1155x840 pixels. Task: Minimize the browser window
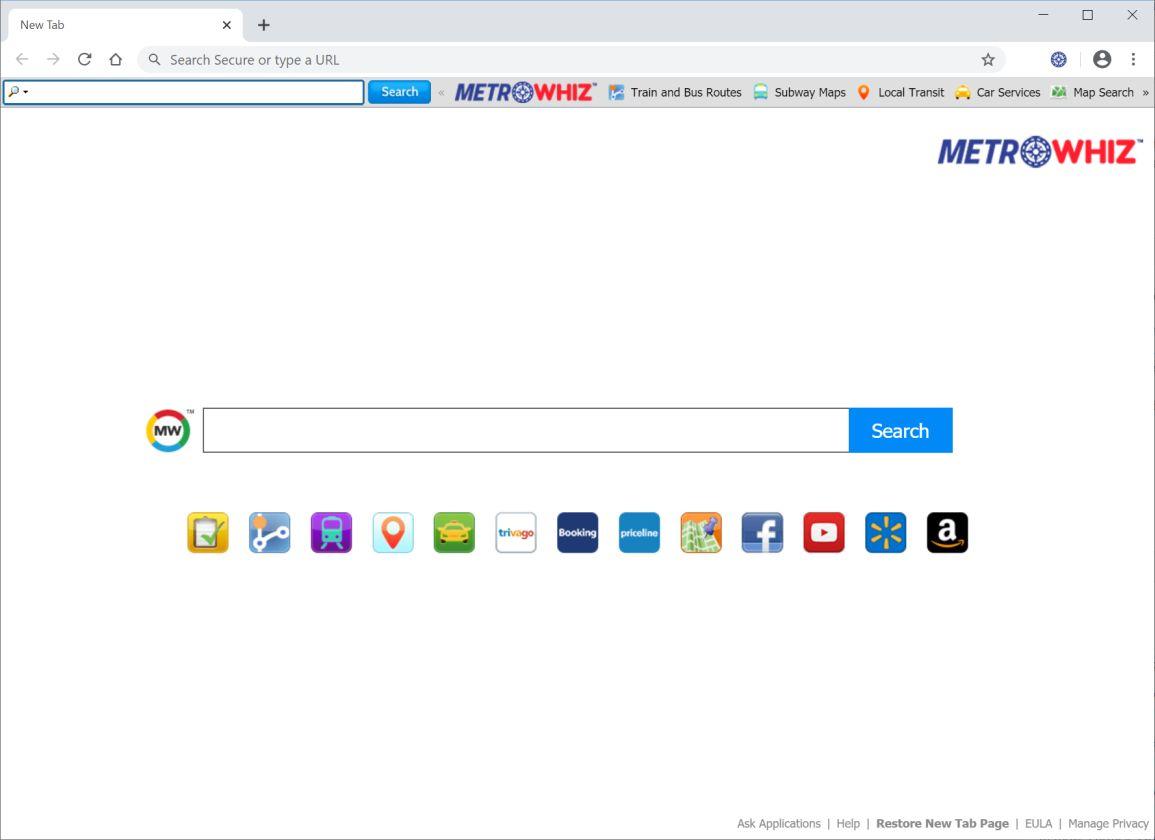tap(1043, 15)
